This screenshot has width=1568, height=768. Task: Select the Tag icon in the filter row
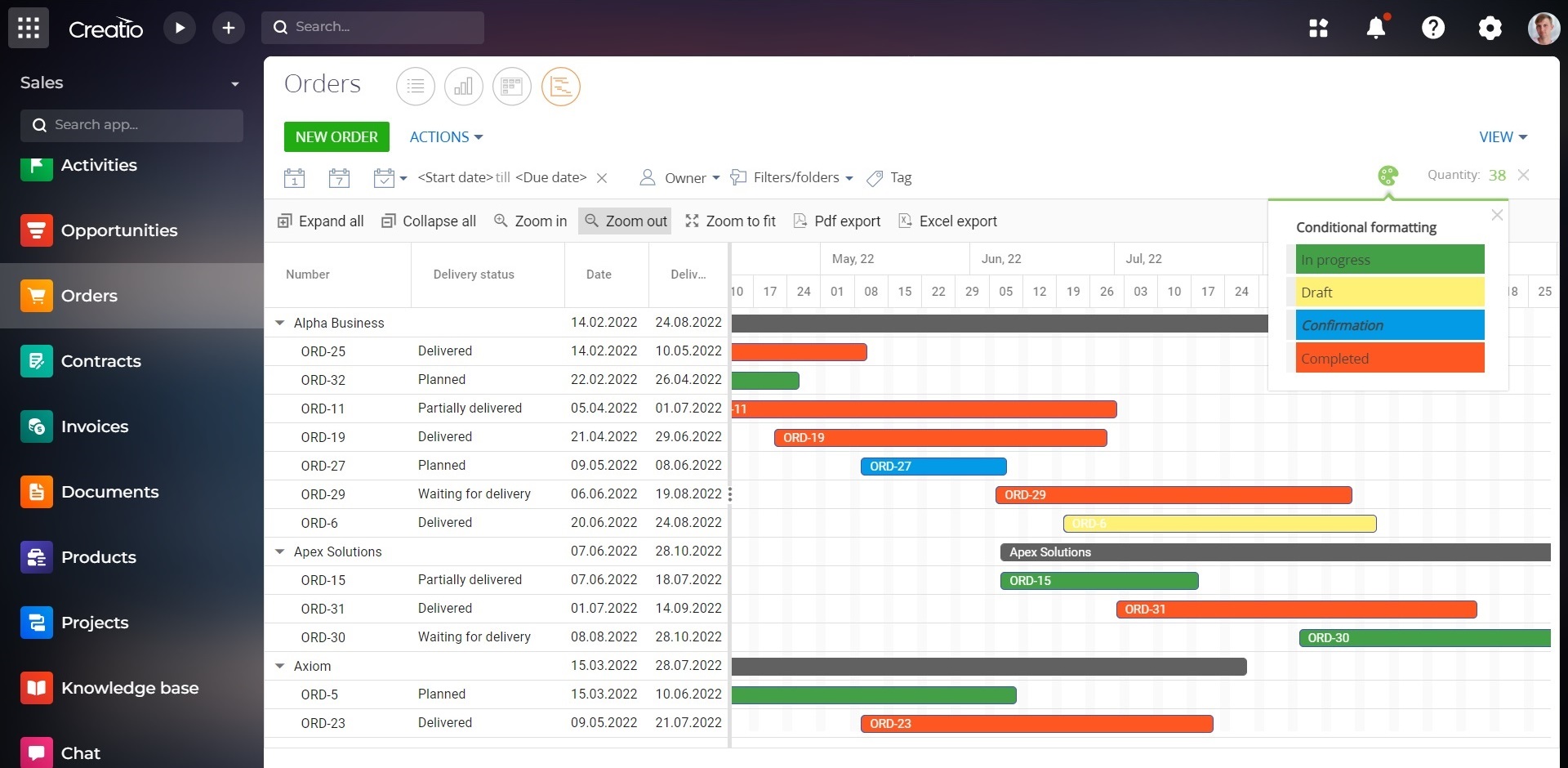click(x=875, y=177)
